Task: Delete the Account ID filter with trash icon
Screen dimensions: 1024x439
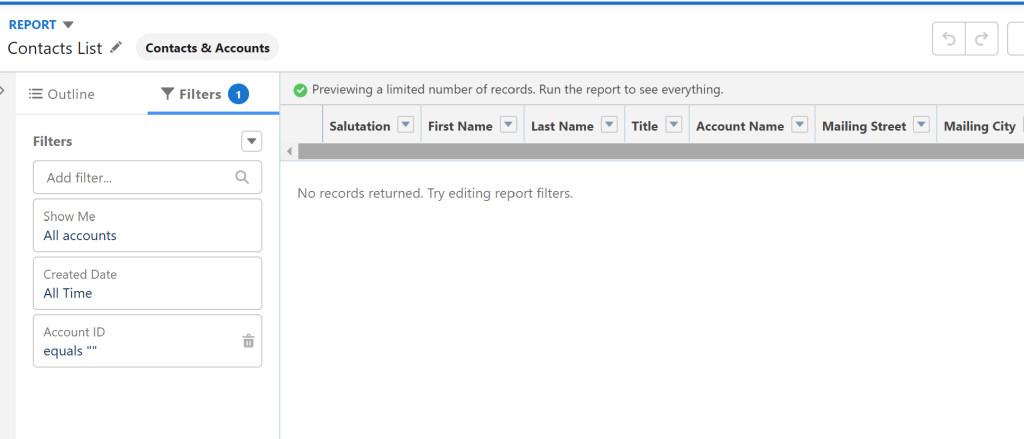Action: [248, 341]
